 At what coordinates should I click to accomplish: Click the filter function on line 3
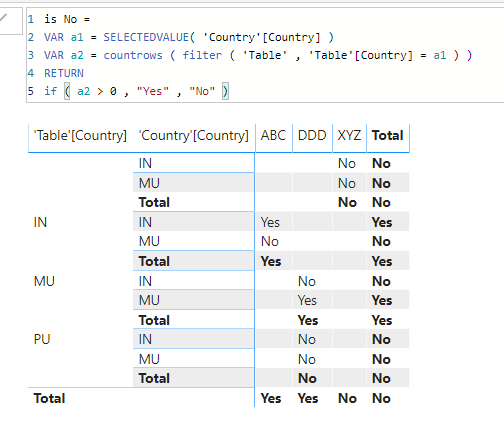(202, 55)
